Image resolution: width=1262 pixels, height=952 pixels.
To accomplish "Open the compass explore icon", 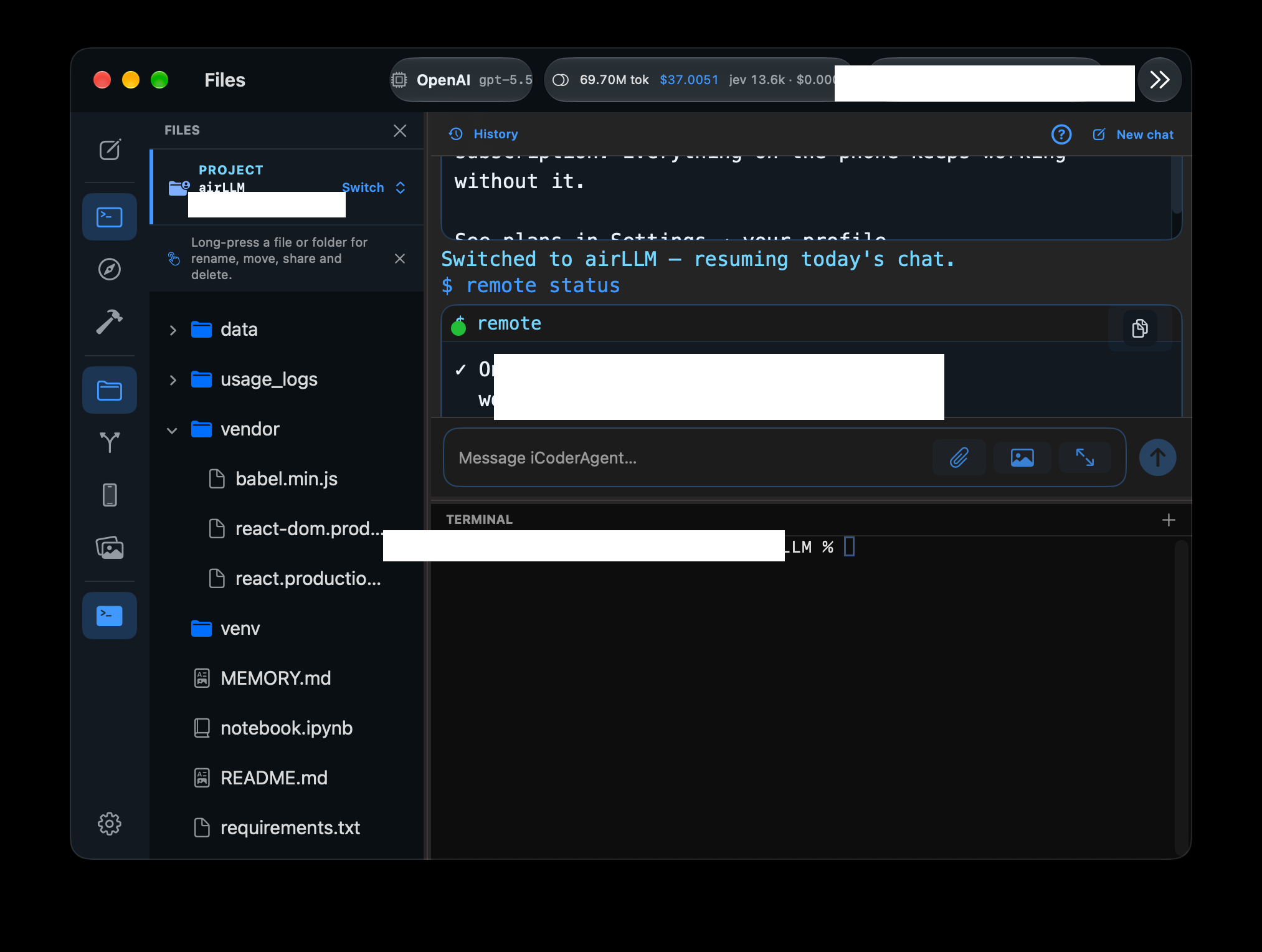I will [110, 269].
